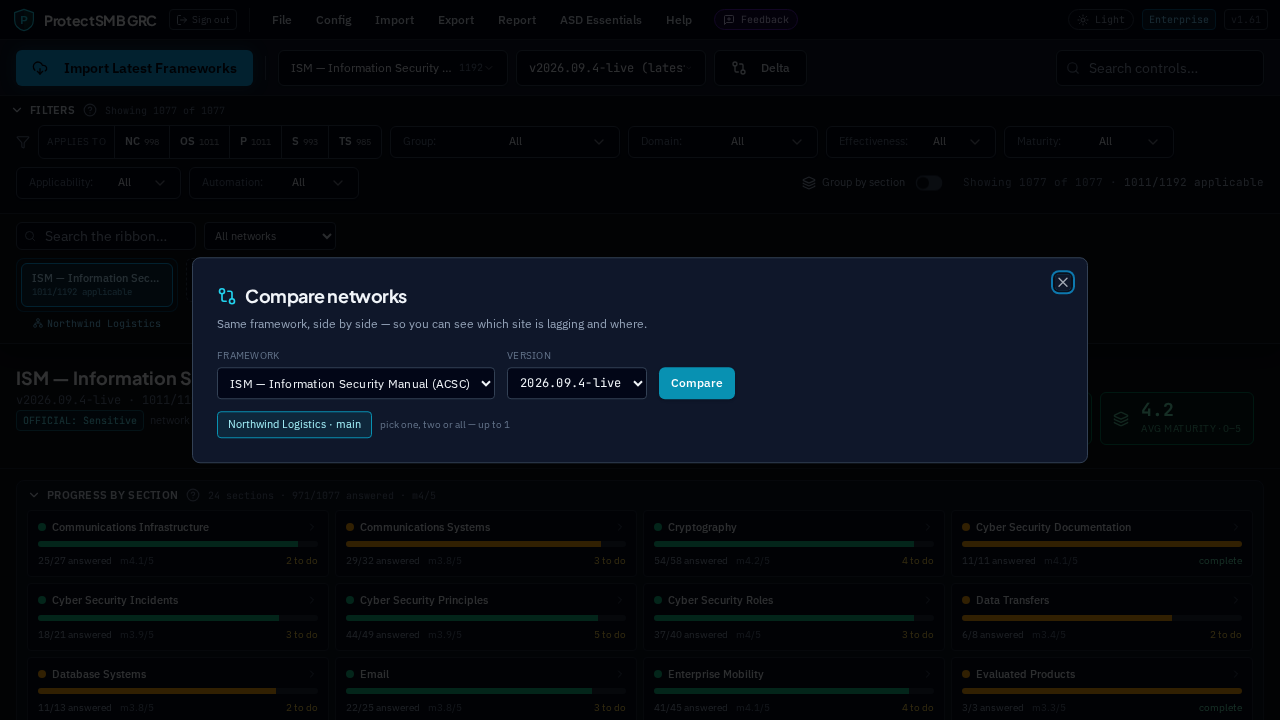Open the ASD Essentials menu
This screenshot has height=720, width=1280.
tap(601, 20)
